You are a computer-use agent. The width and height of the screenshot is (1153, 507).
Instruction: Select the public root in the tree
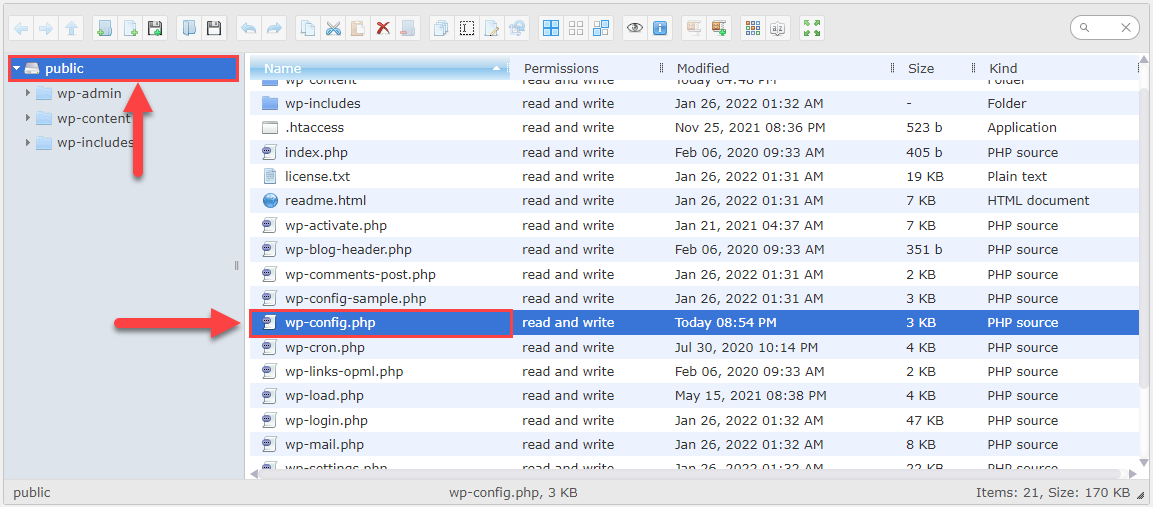tap(124, 68)
